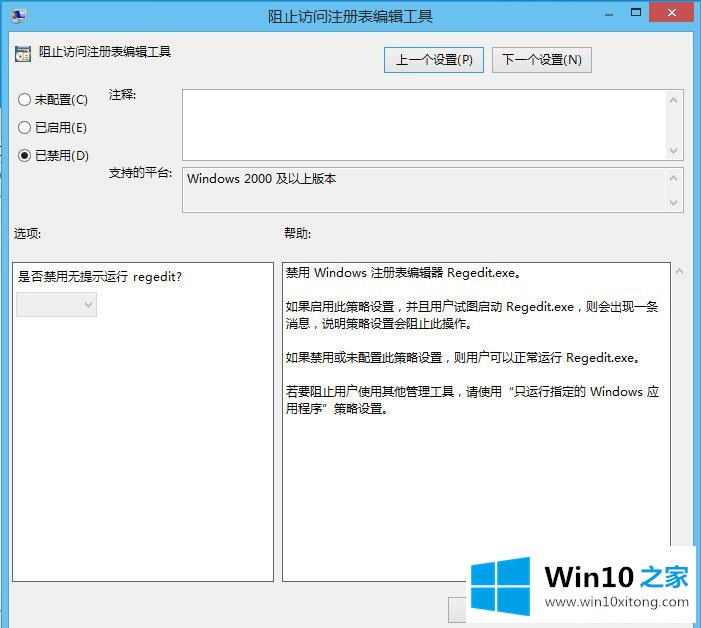Click the 支持的平台: label
The width and height of the screenshot is (701, 628).
pyautogui.click(x=140, y=173)
